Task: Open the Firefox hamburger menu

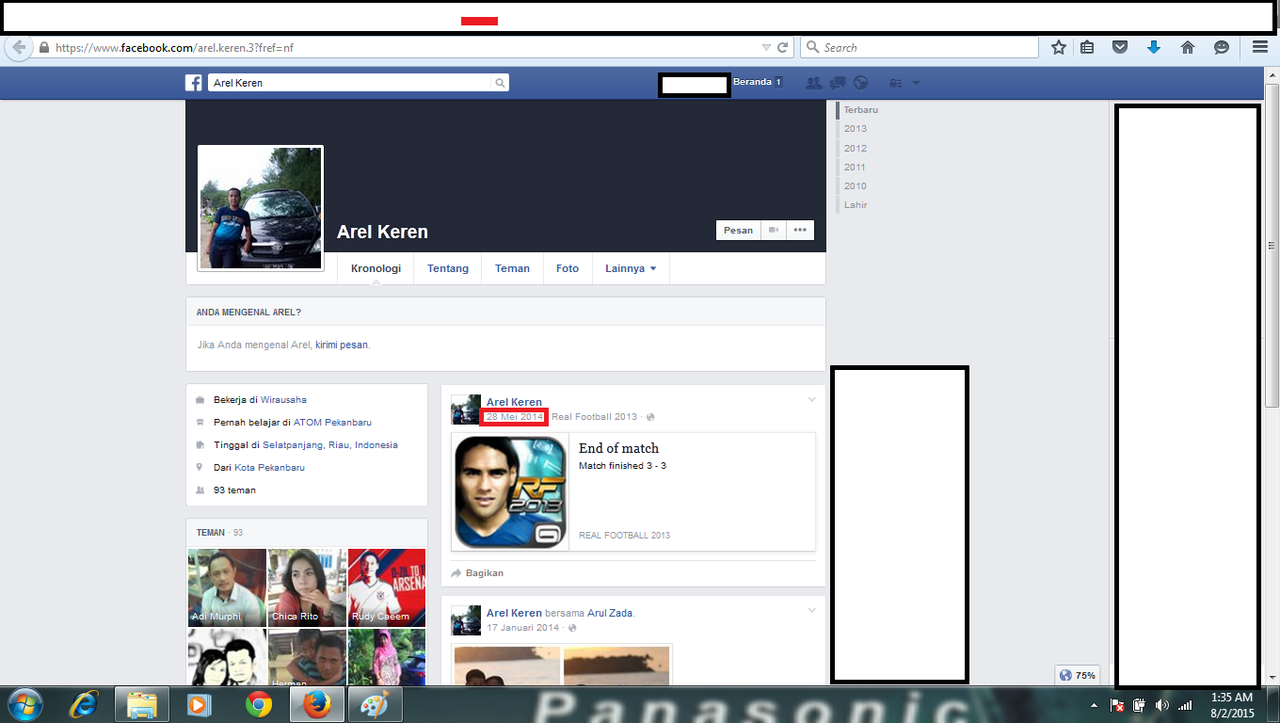Action: tap(1260, 47)
